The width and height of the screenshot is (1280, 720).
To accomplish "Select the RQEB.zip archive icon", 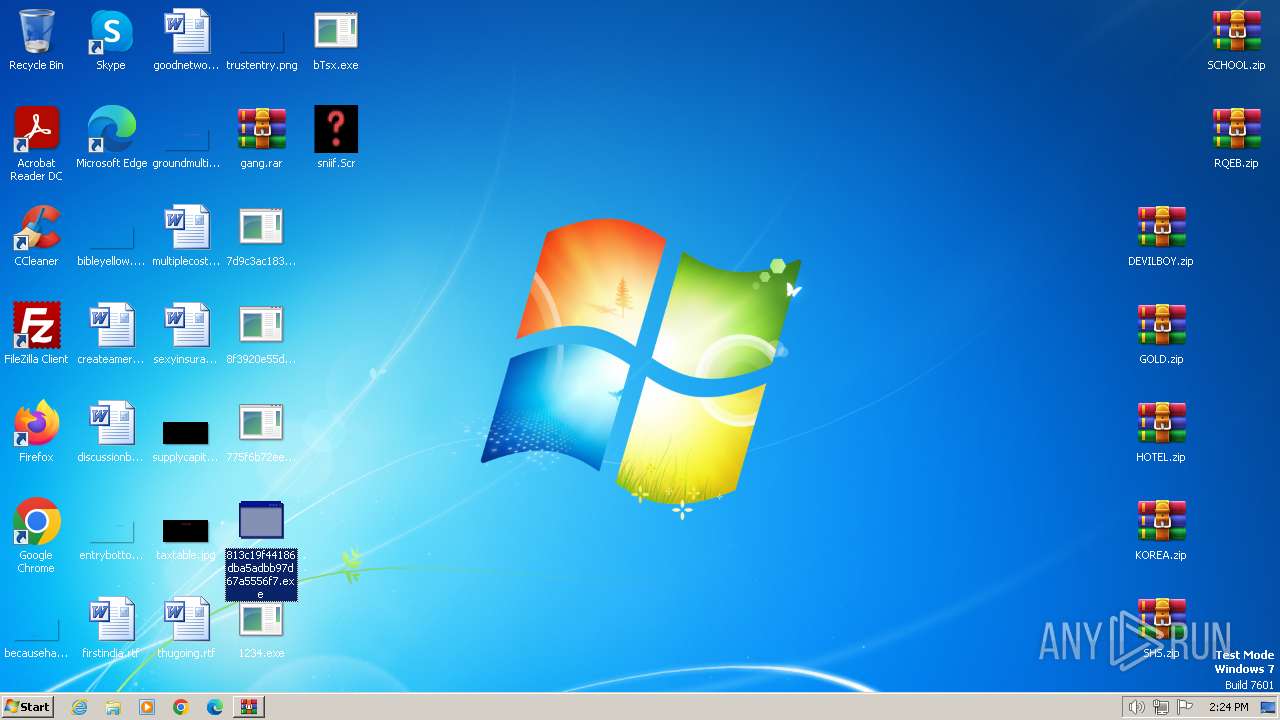I will [1236, 130].
